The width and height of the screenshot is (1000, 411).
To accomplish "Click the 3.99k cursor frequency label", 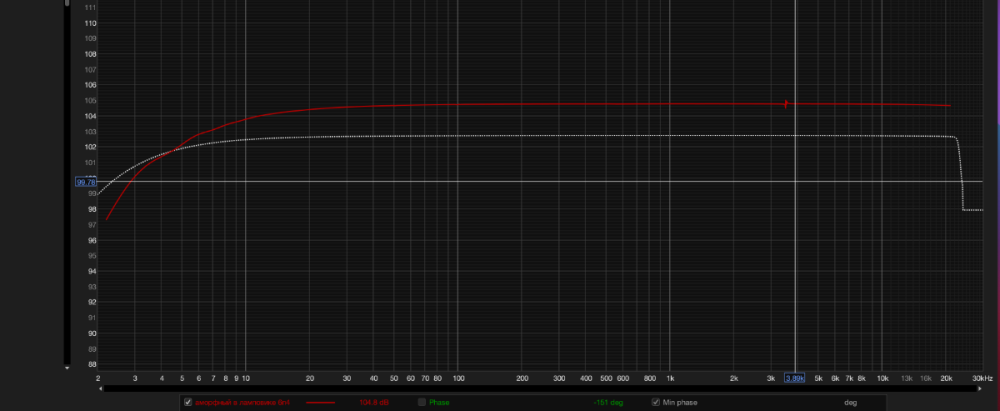I will tap(795, 379).
